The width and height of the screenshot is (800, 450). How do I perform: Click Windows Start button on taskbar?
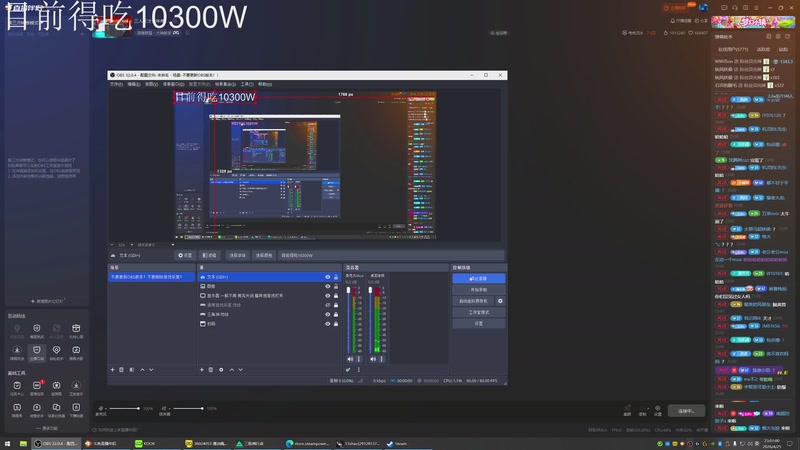click(7, 444)
